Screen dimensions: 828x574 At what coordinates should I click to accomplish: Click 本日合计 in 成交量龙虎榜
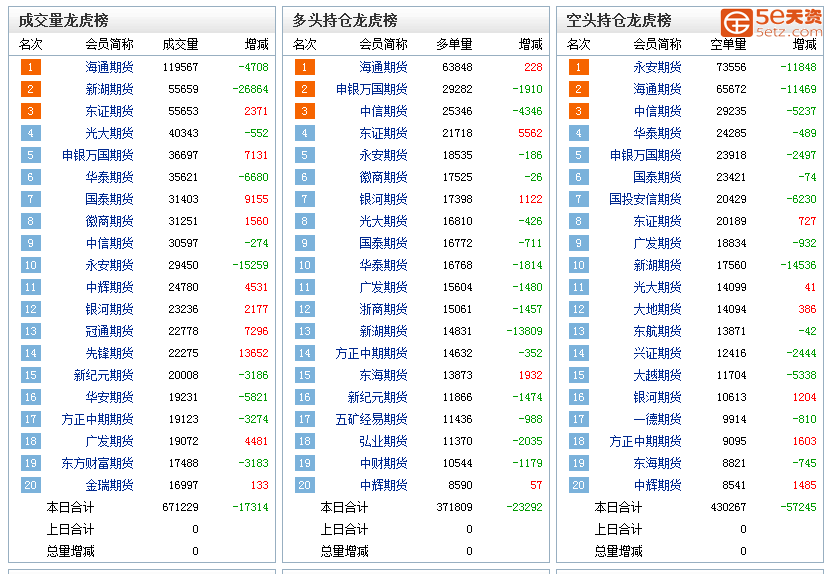point(70,507)
